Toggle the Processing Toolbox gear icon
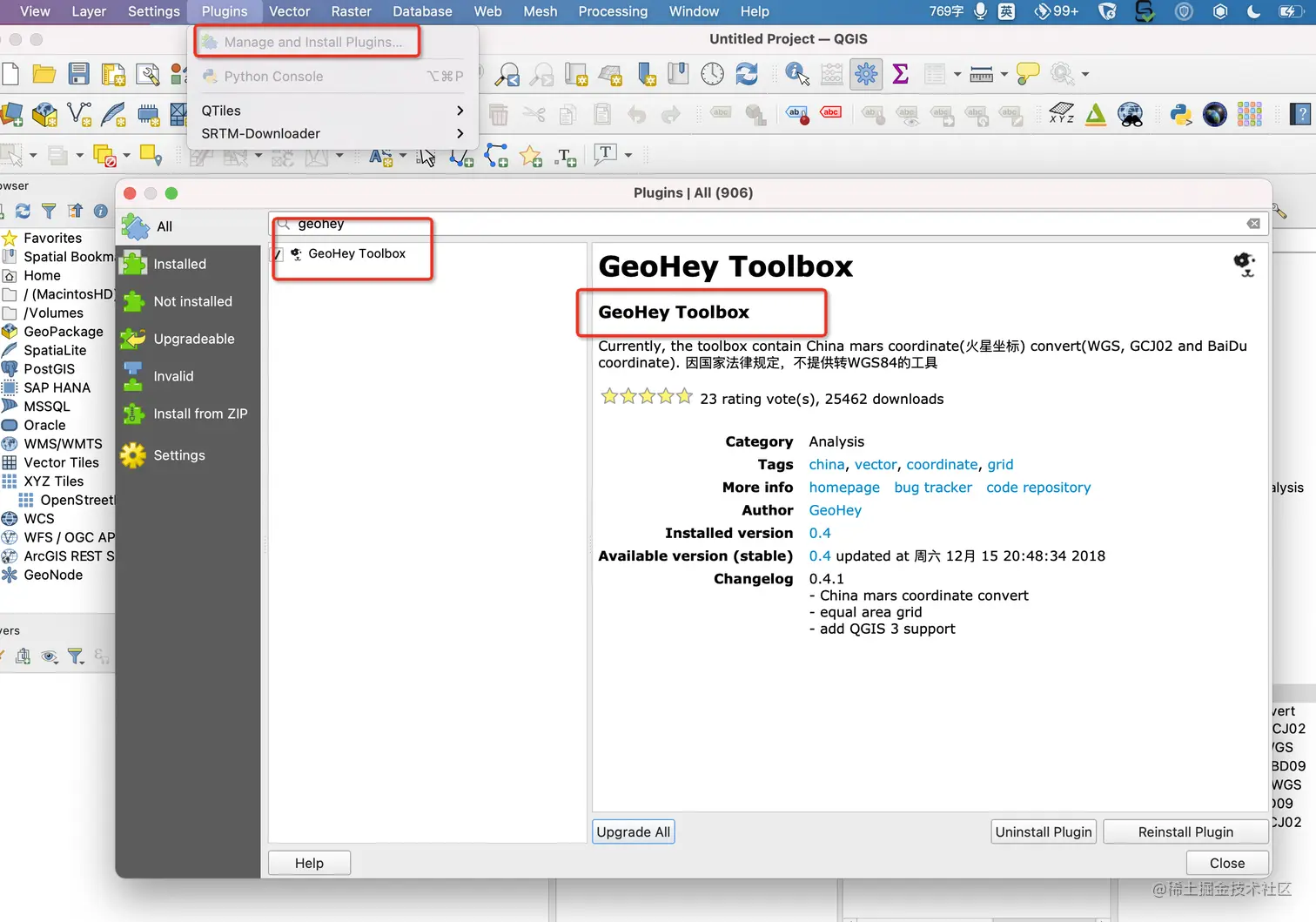 866,74
